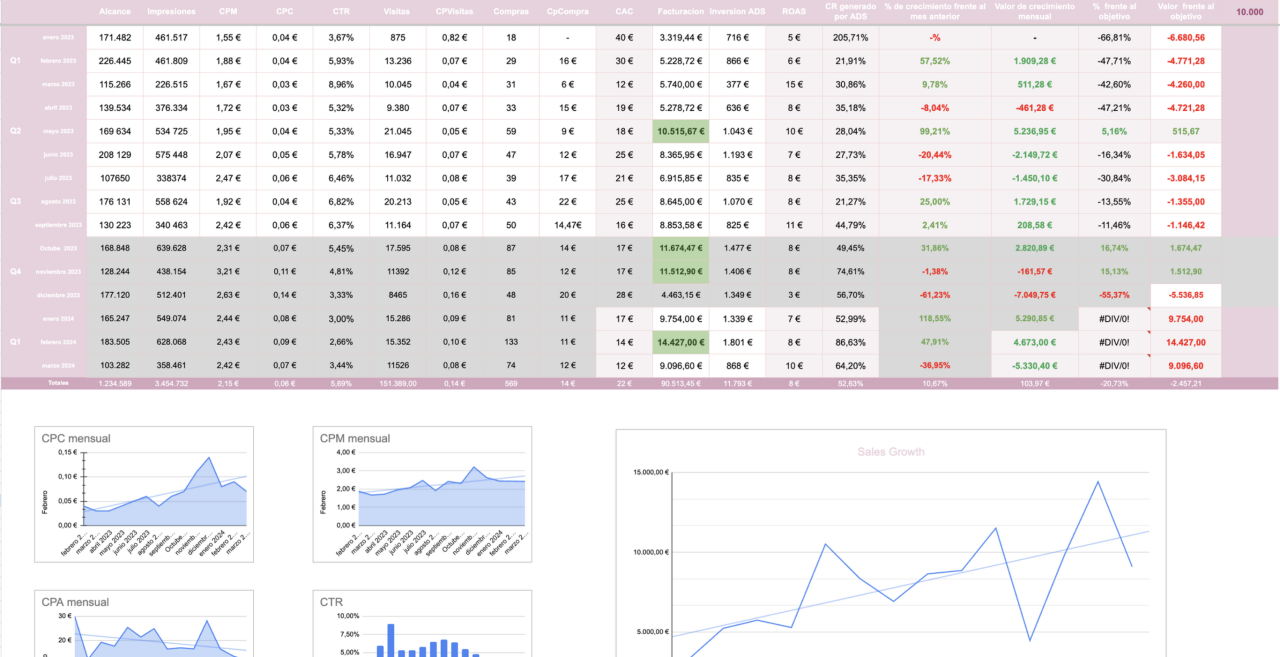1280x657 pixels.
Task: Select the 10.000 objective value cell
Action: [x=1249, y=12]
